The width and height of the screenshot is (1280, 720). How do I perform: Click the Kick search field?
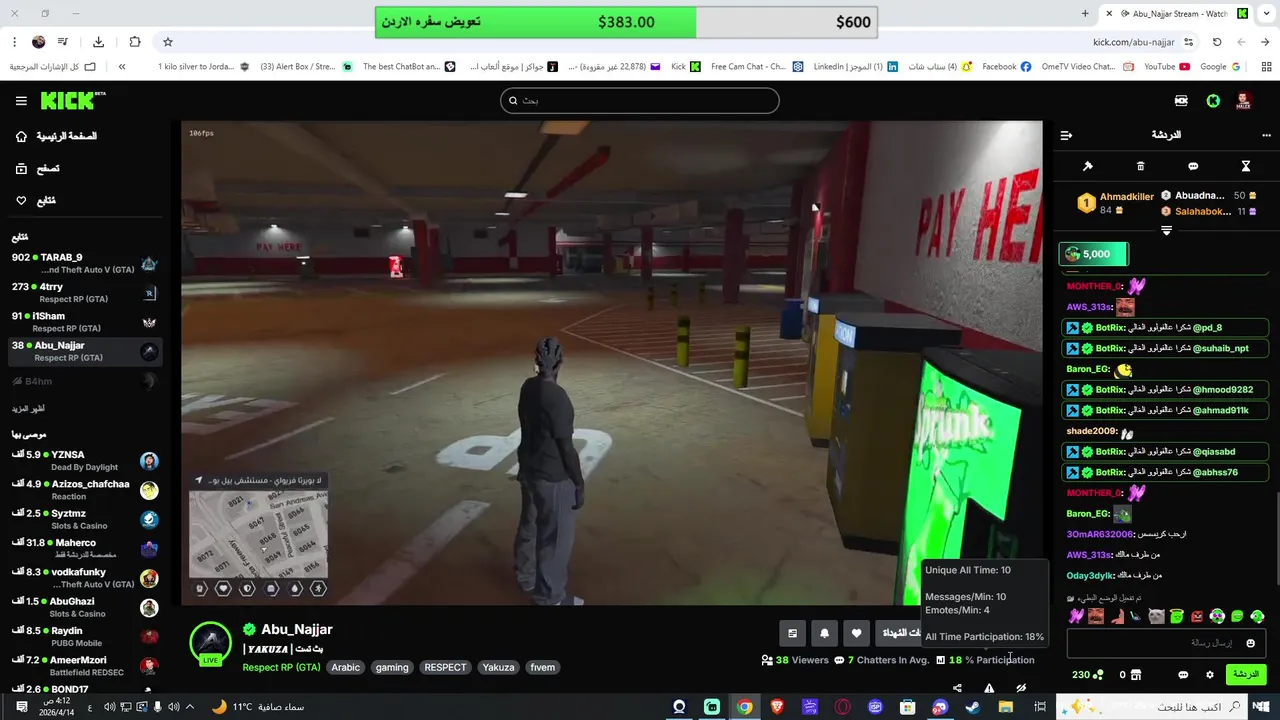[x=640, y=100]
